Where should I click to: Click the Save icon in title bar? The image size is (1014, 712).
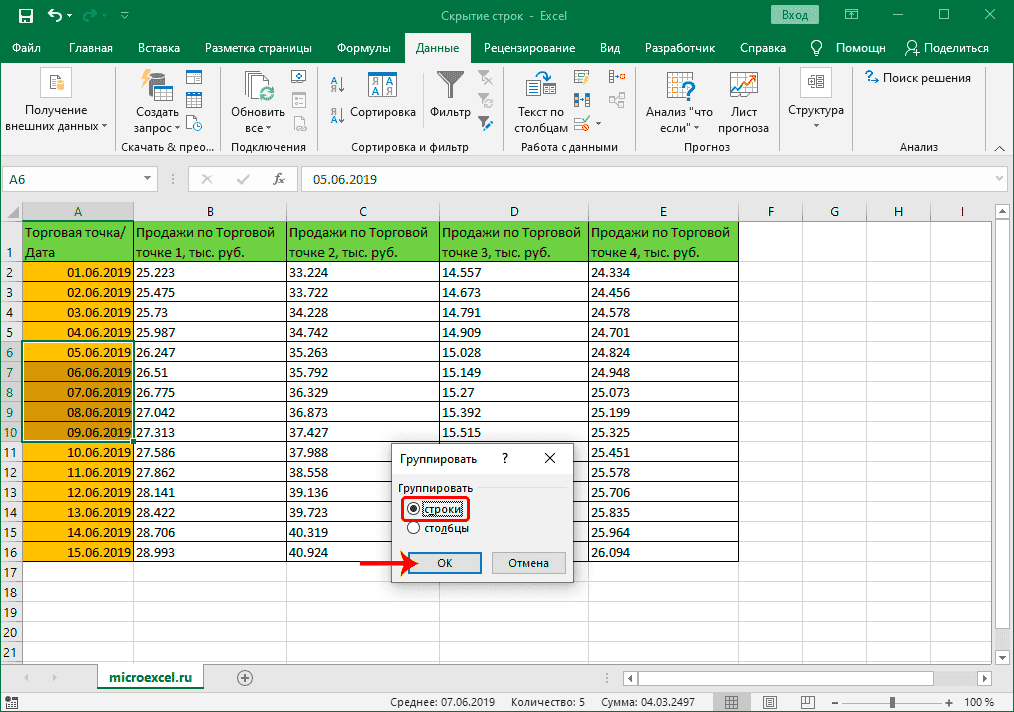coord(25,16)
